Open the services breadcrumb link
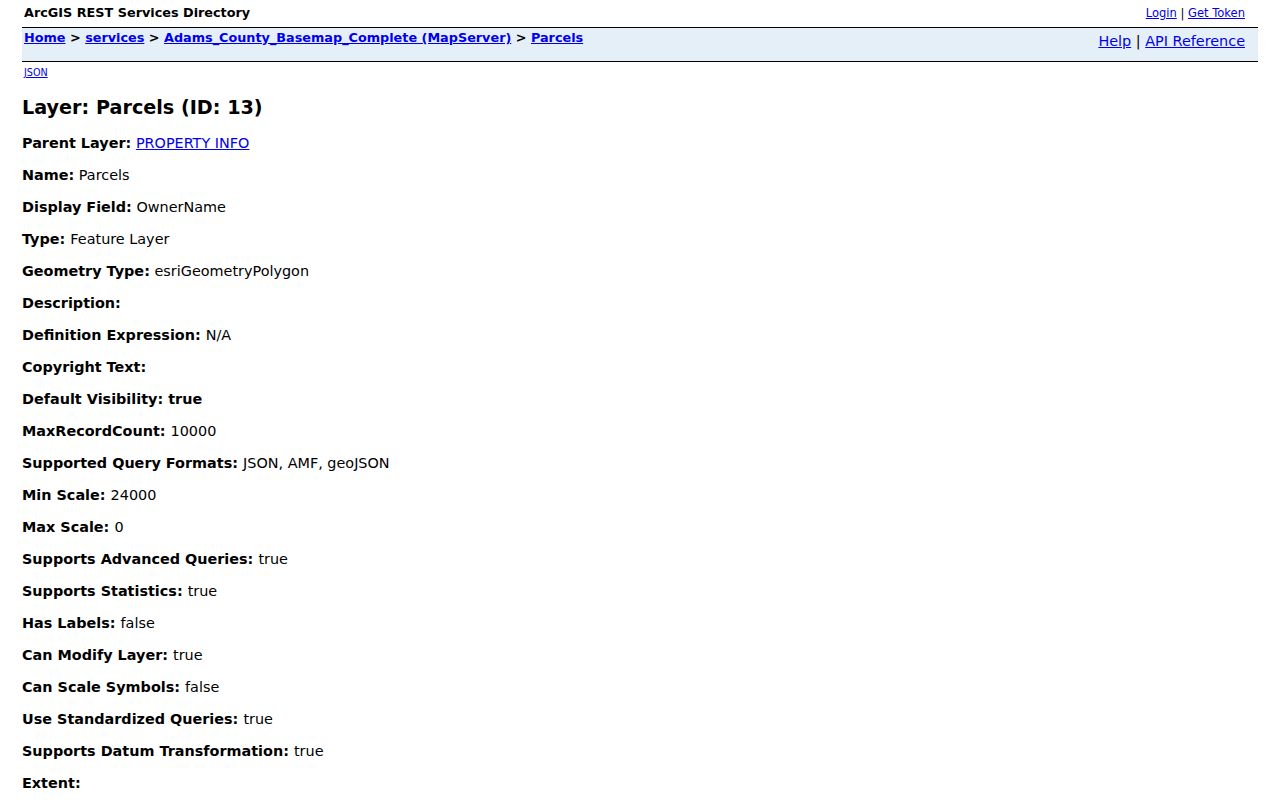 pos(115,38)
